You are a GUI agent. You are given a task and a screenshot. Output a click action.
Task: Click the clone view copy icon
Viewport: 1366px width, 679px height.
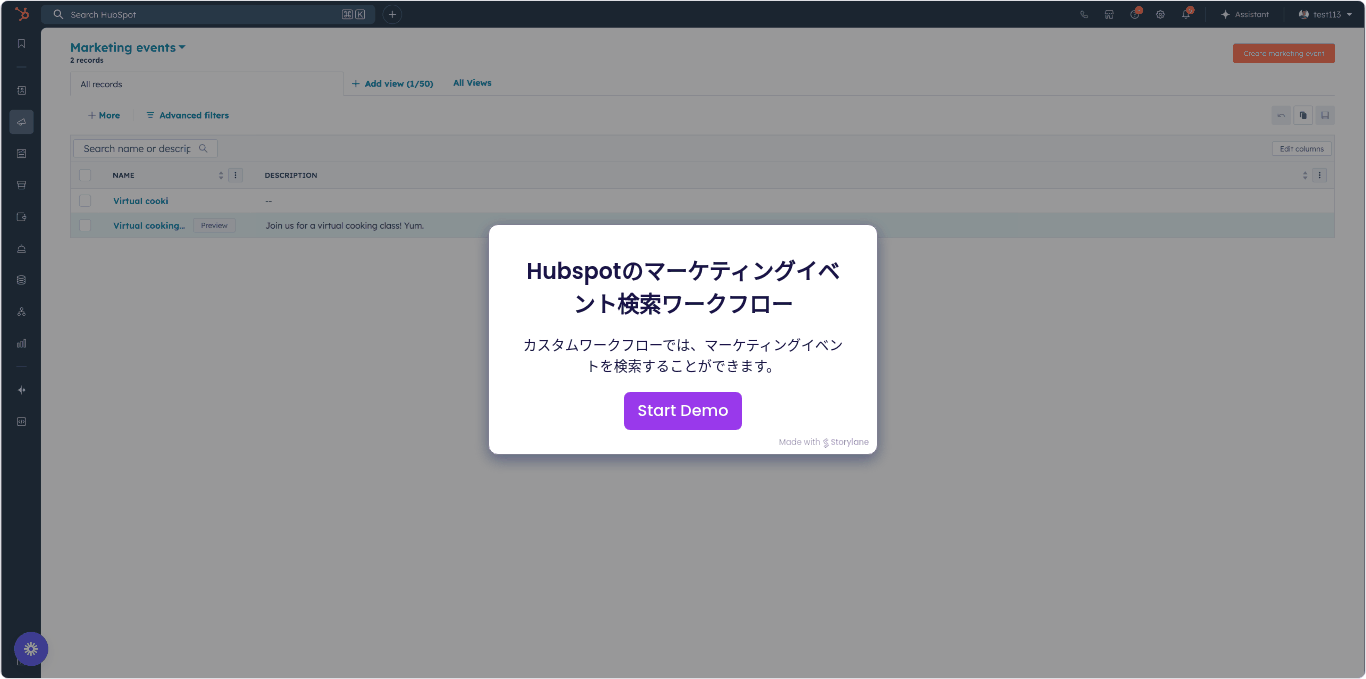pos(1303,116)
